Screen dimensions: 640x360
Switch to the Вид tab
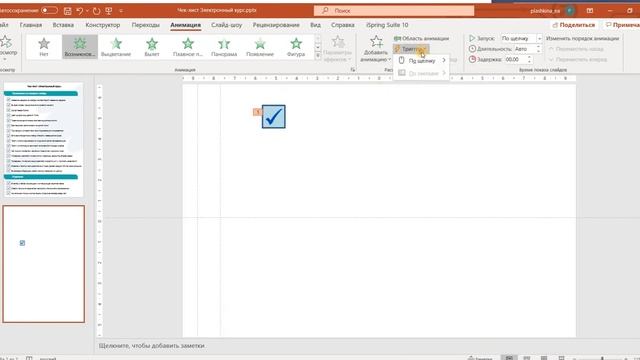point(315,25)
